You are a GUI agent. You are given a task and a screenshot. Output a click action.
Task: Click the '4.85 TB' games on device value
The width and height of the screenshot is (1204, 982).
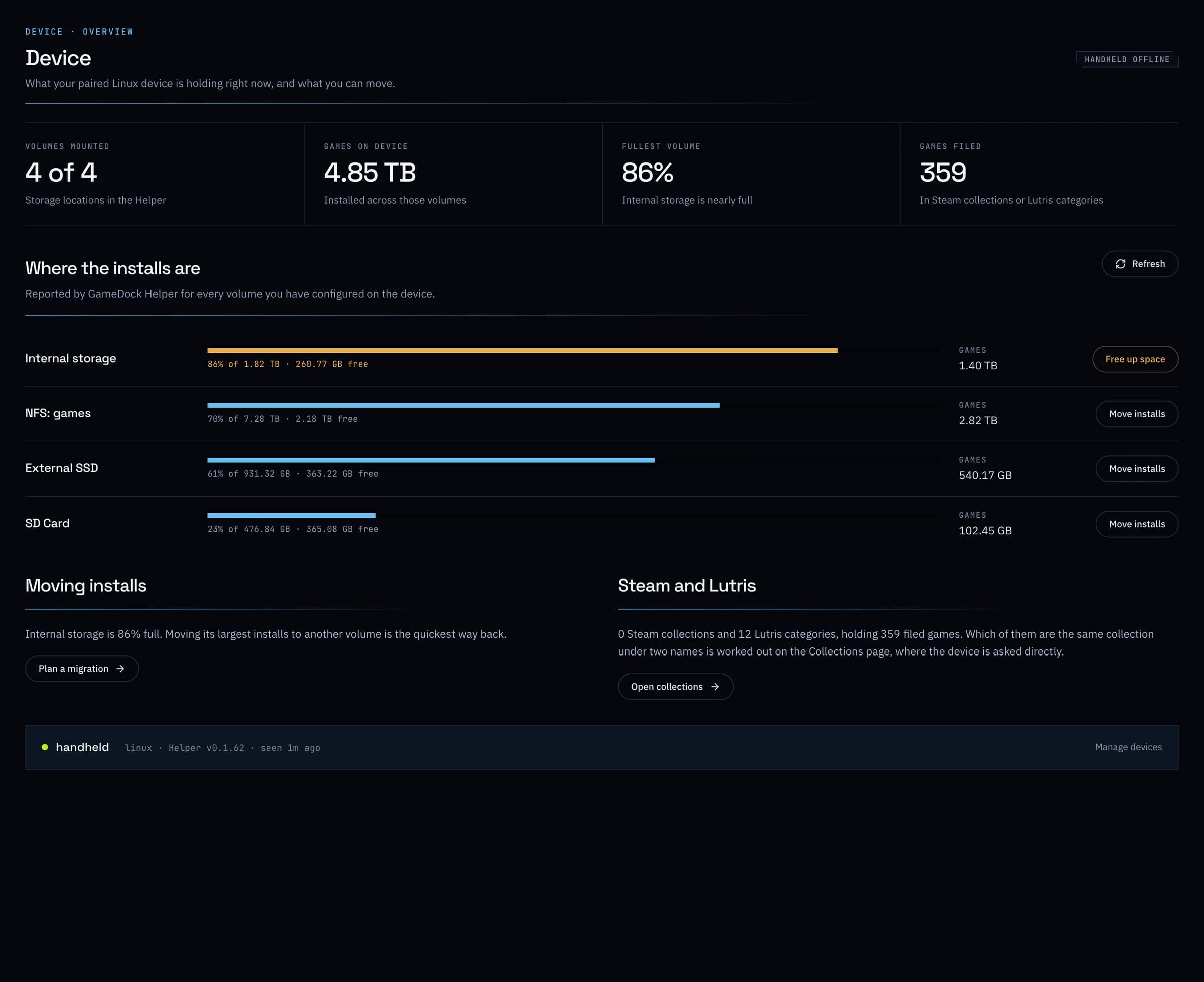(370, 173)
